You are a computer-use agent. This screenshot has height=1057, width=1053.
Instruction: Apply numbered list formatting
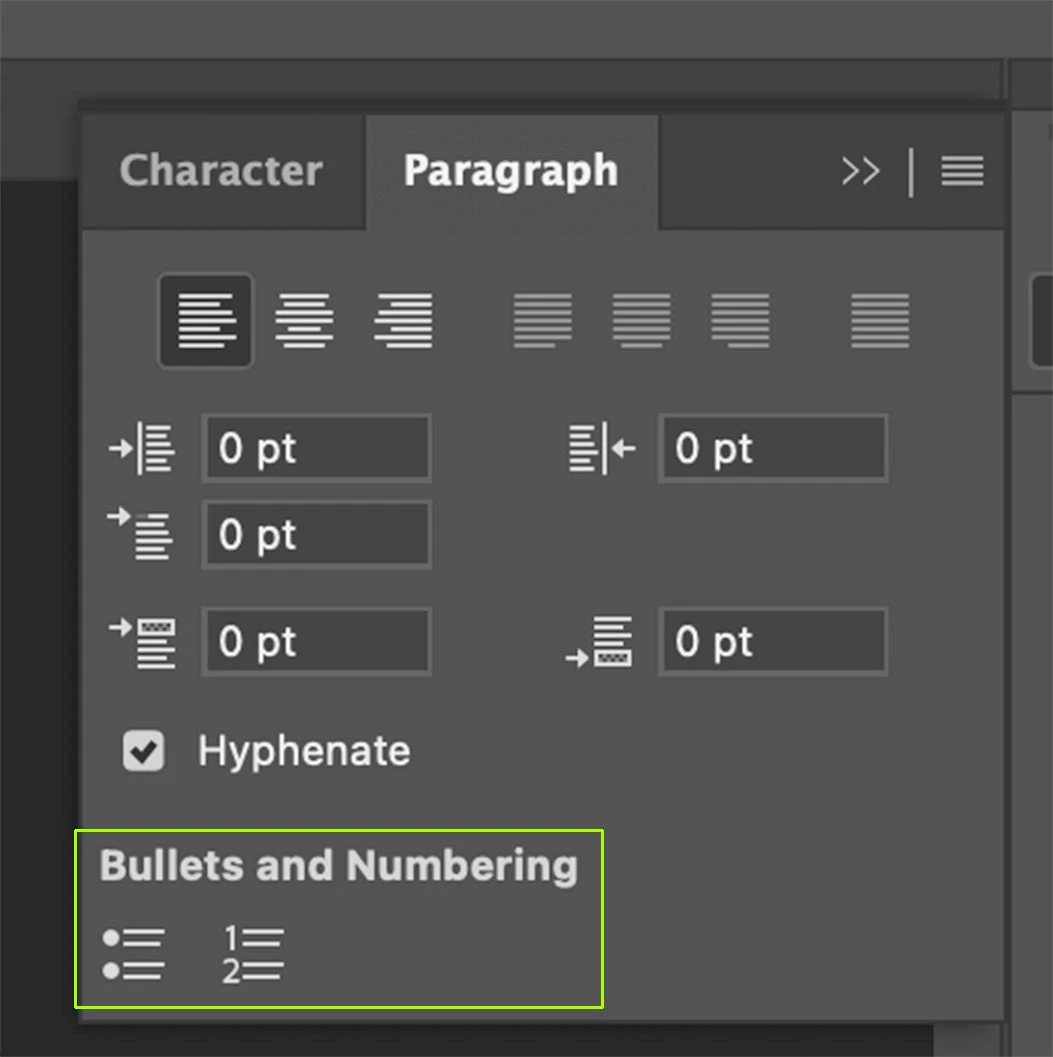[253, 954]
